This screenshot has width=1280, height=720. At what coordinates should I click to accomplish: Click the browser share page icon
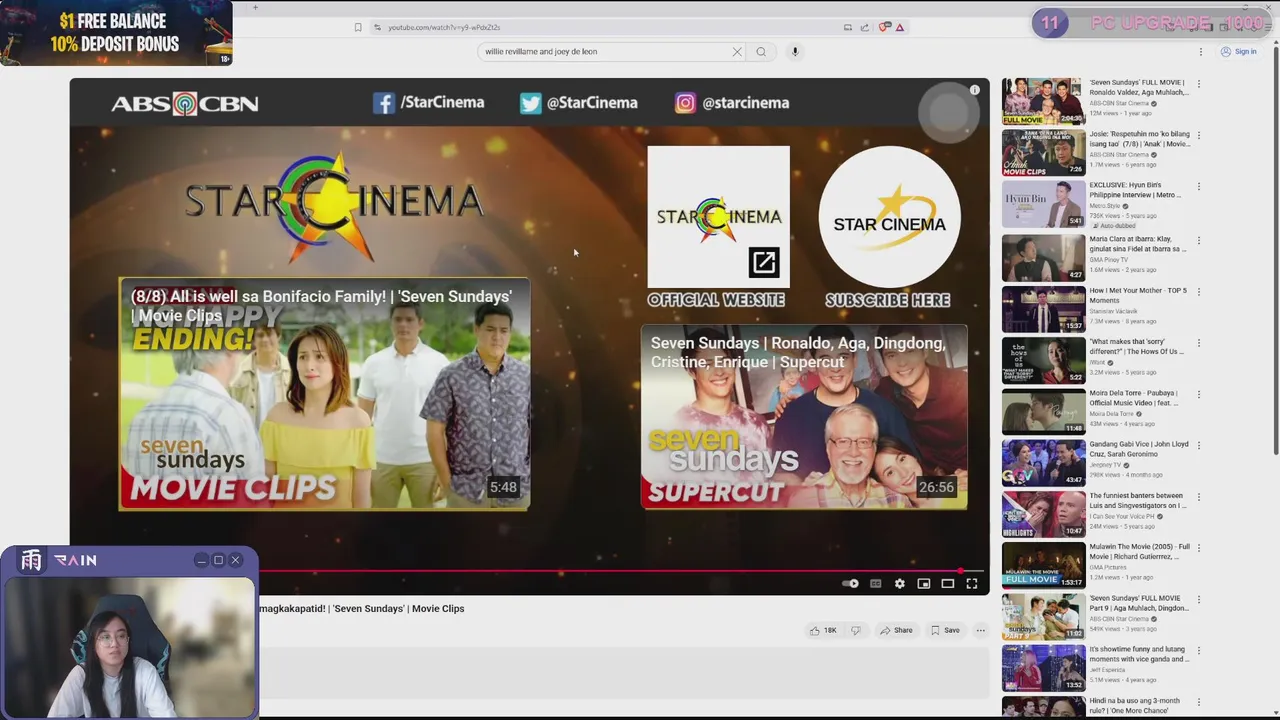864,27
